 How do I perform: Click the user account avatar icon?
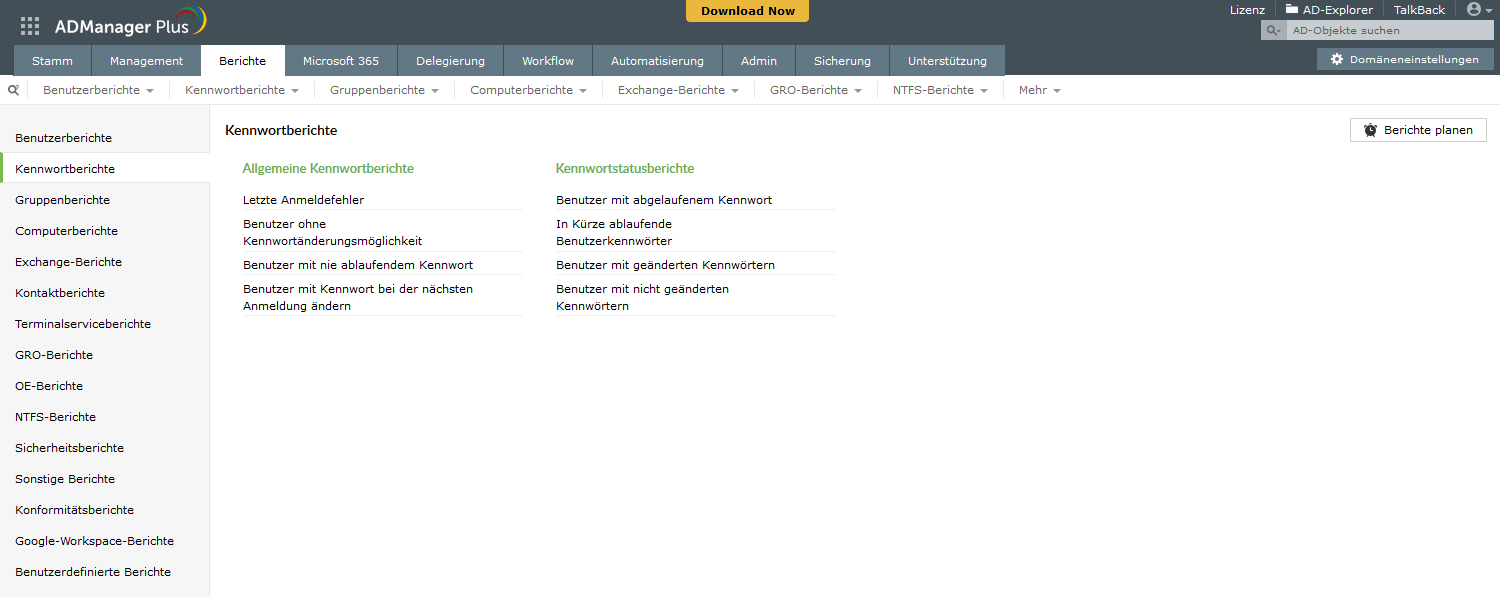(x=1474, y=9)
